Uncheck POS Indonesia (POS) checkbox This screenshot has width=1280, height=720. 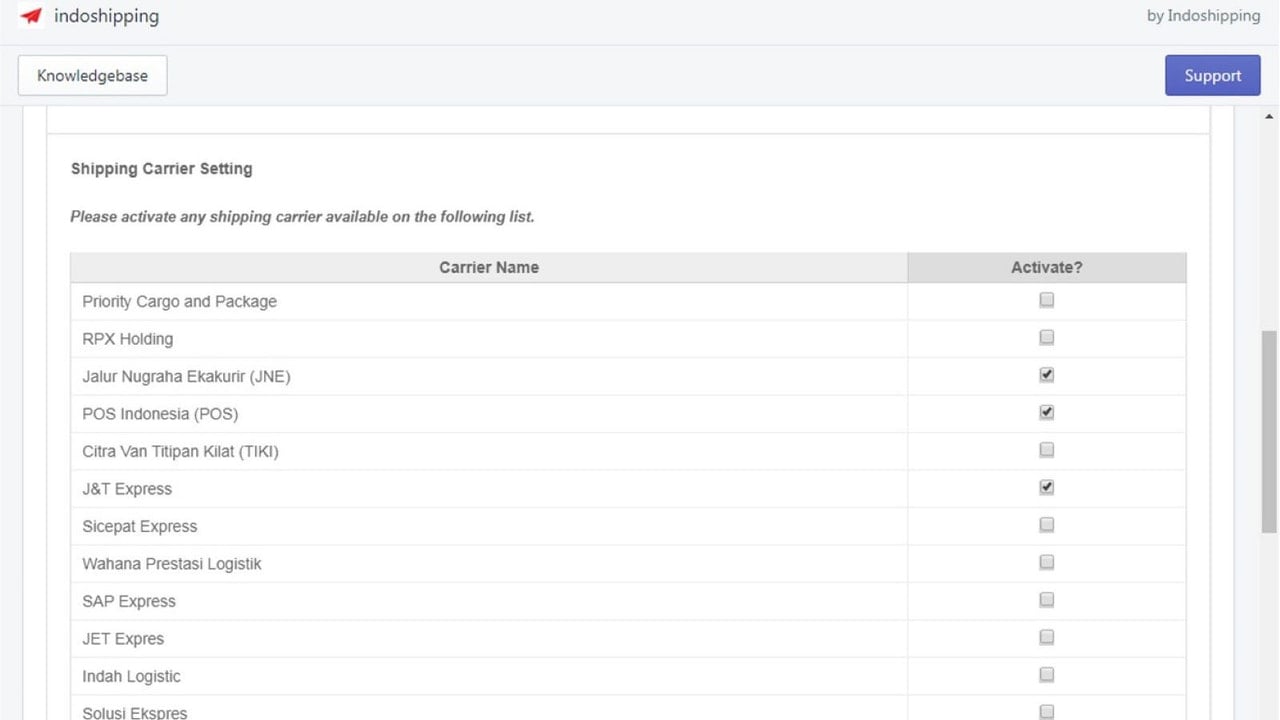tap(1046, 412)
